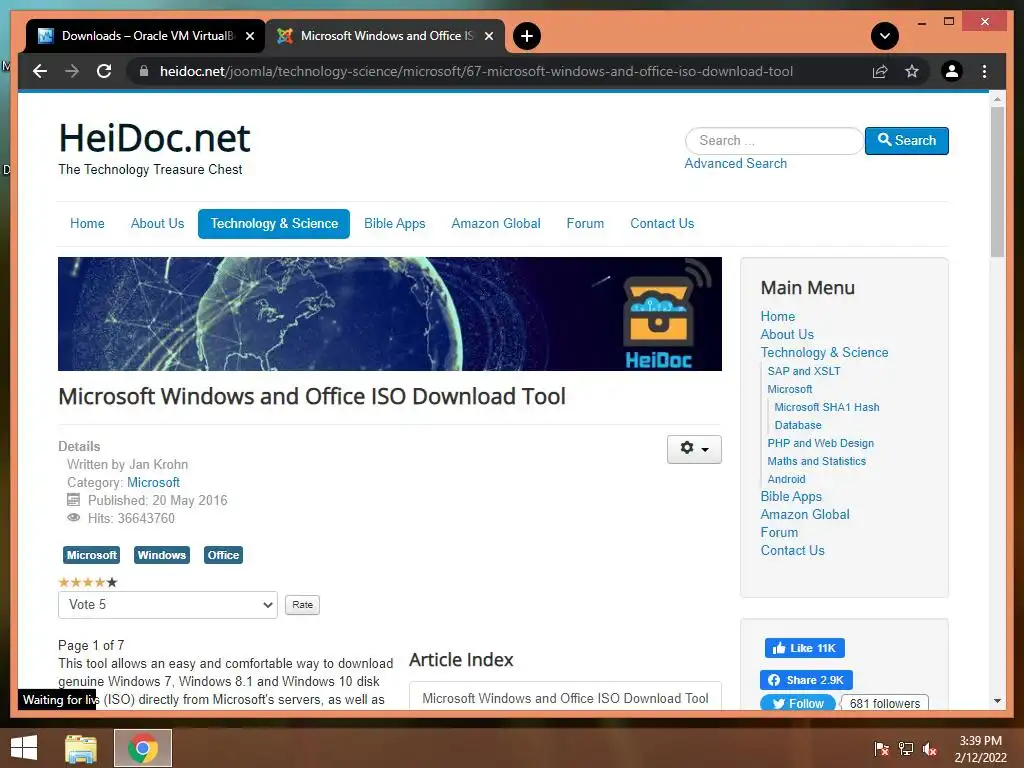Open Amazon Global in the Main Menu sidebar
1024x768 pixels.
pos(805,515)
